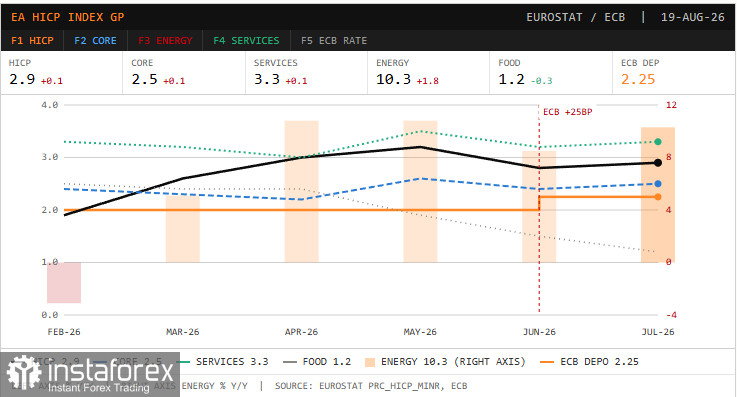Click the orange ECB depo endpoint dot

pyautogui.click(x=658, y=197)
